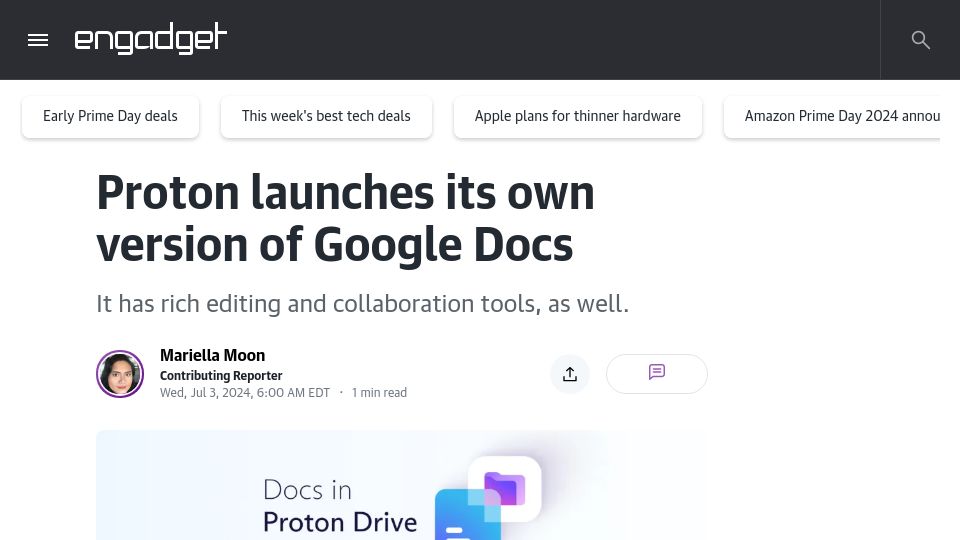960x540 pixels.
Task: Go to Engadget home via logo
Action: point(151,39)
